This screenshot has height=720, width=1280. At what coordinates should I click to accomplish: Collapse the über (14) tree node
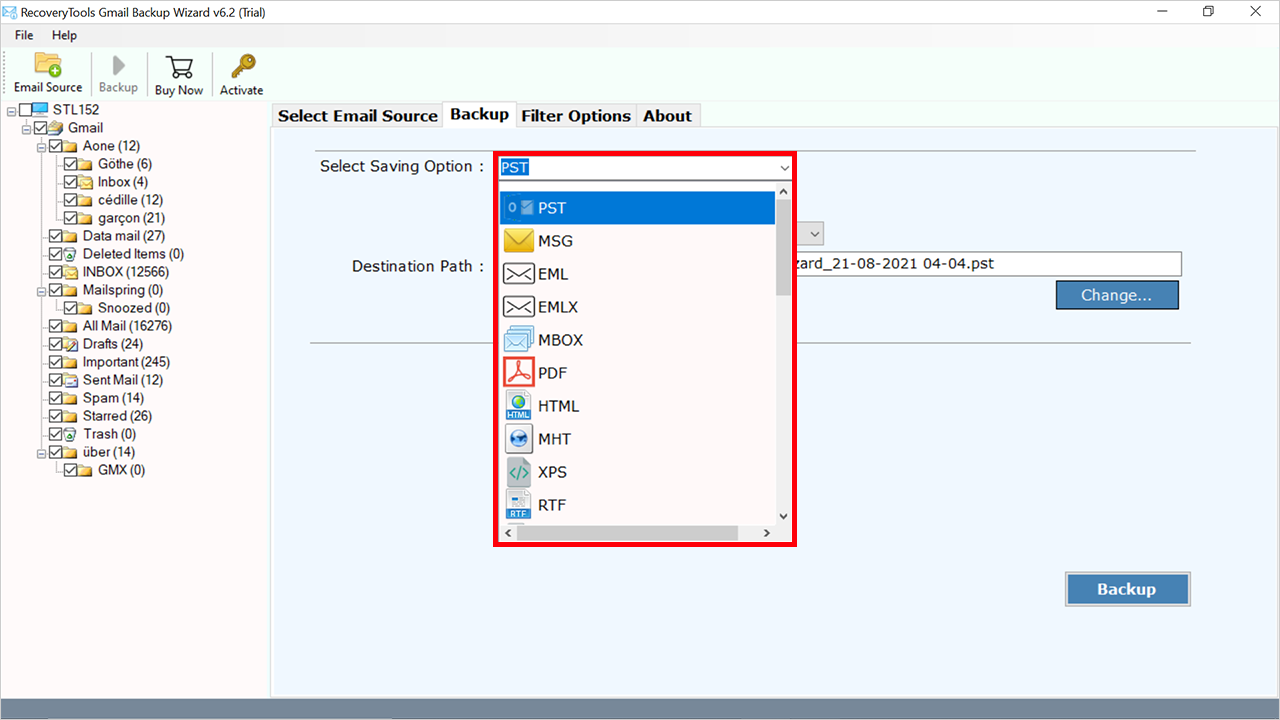pos(41,452)
